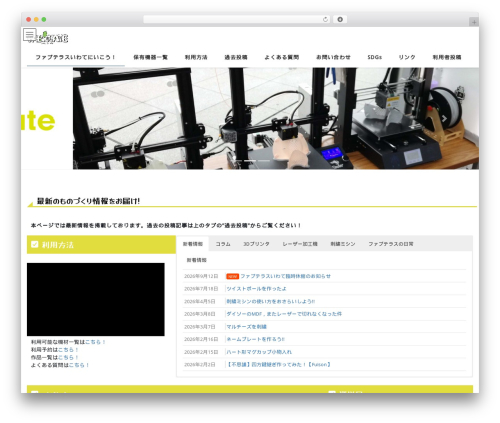The image size is (500, 423).
Task: Click the checkmark icon beside 利用方法 heading
Action: 34,244
